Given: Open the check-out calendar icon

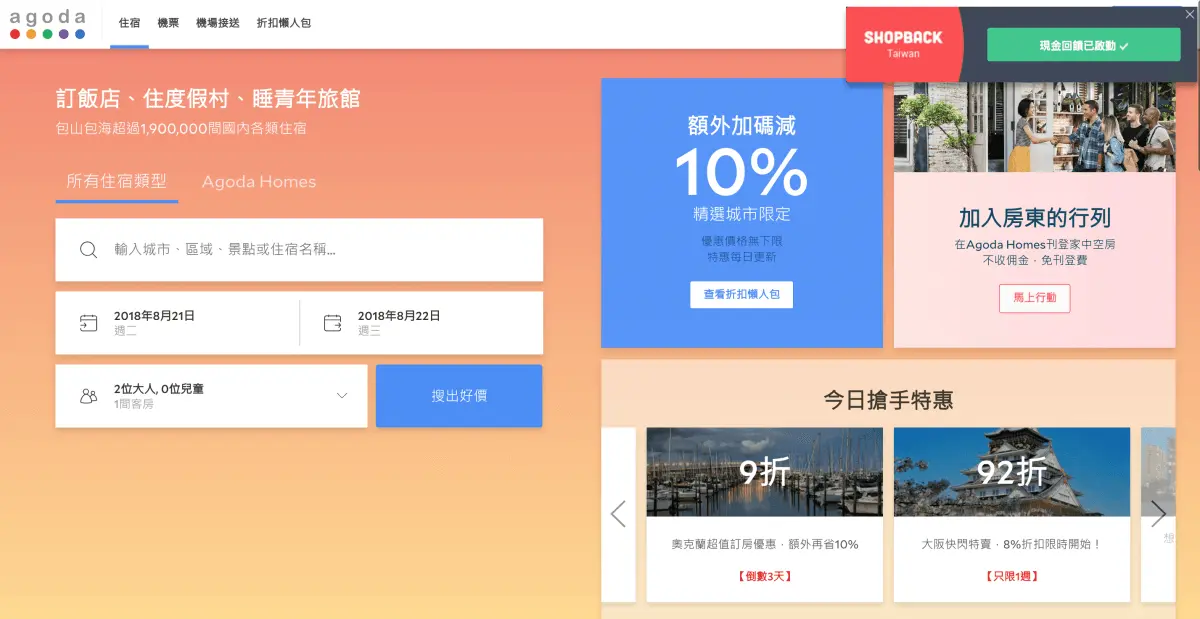Looking at the screenshot, I should coord(333,323).
